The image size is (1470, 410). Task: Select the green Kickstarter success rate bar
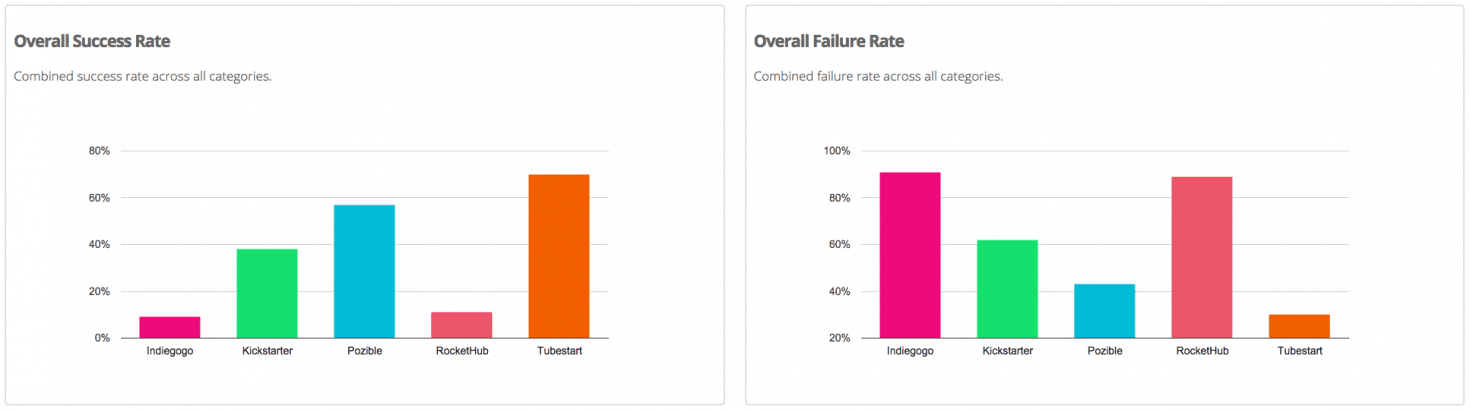point(267,293)
